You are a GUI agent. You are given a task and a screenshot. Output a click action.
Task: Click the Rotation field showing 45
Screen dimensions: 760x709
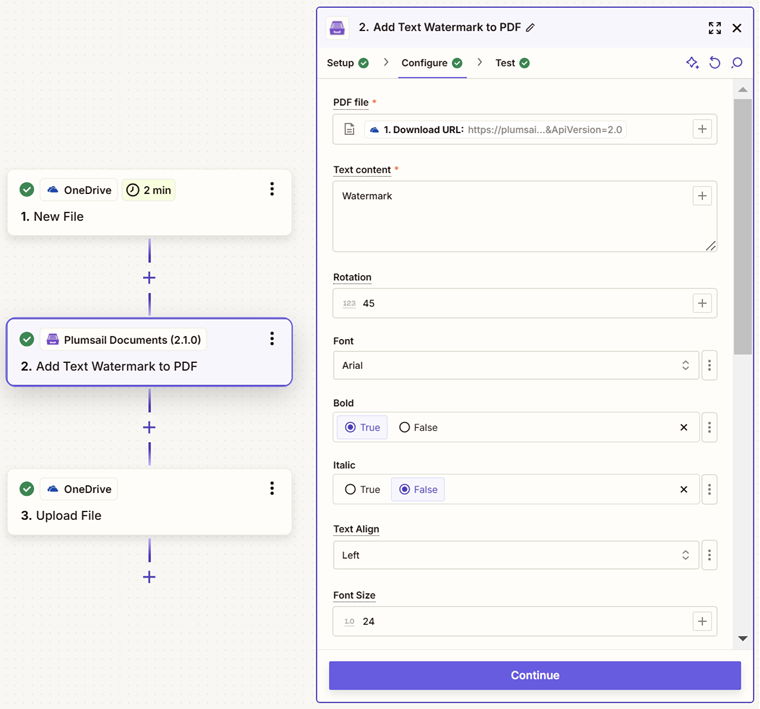point(524,303)
